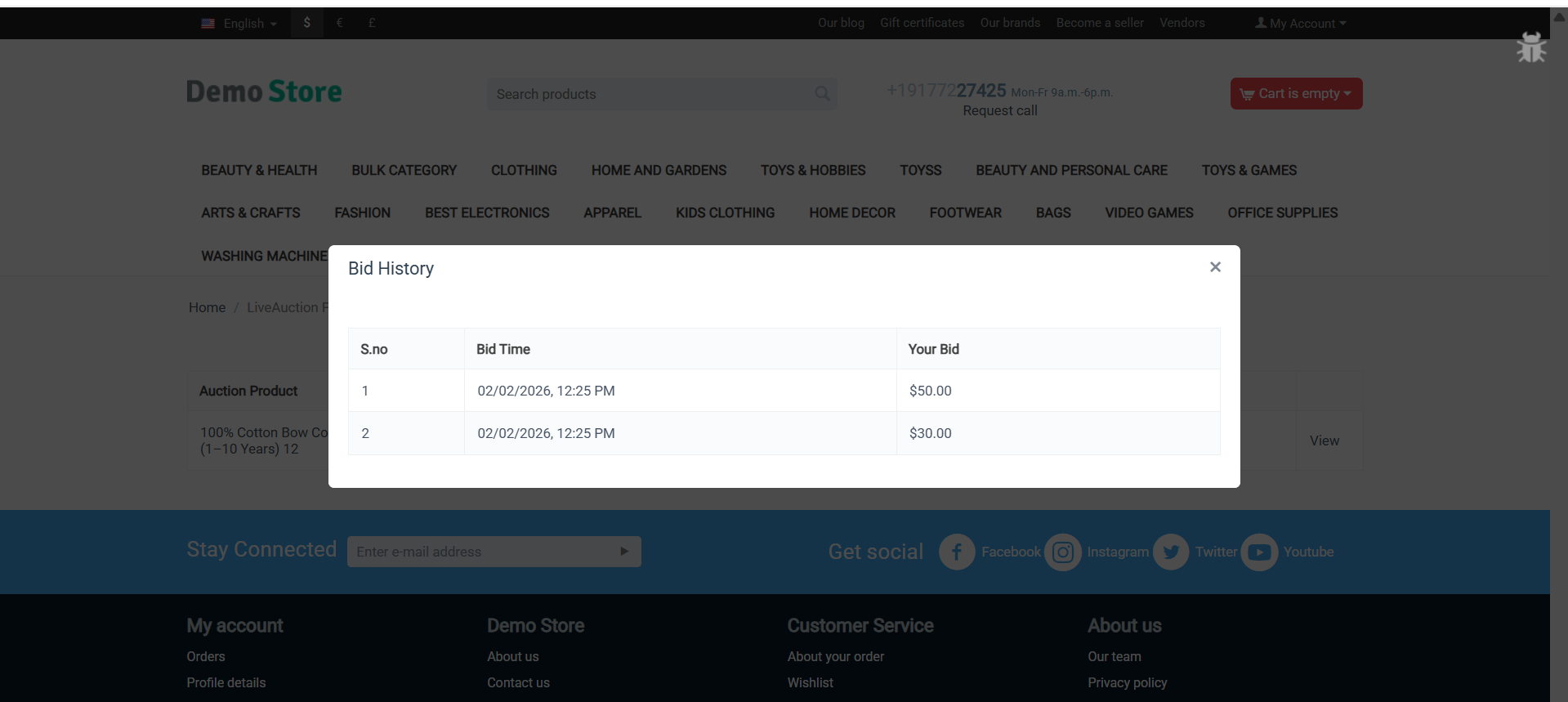The image size is (1568, 702).
Task: Click the bug debug icon
Action: [x=1531, y=48]
